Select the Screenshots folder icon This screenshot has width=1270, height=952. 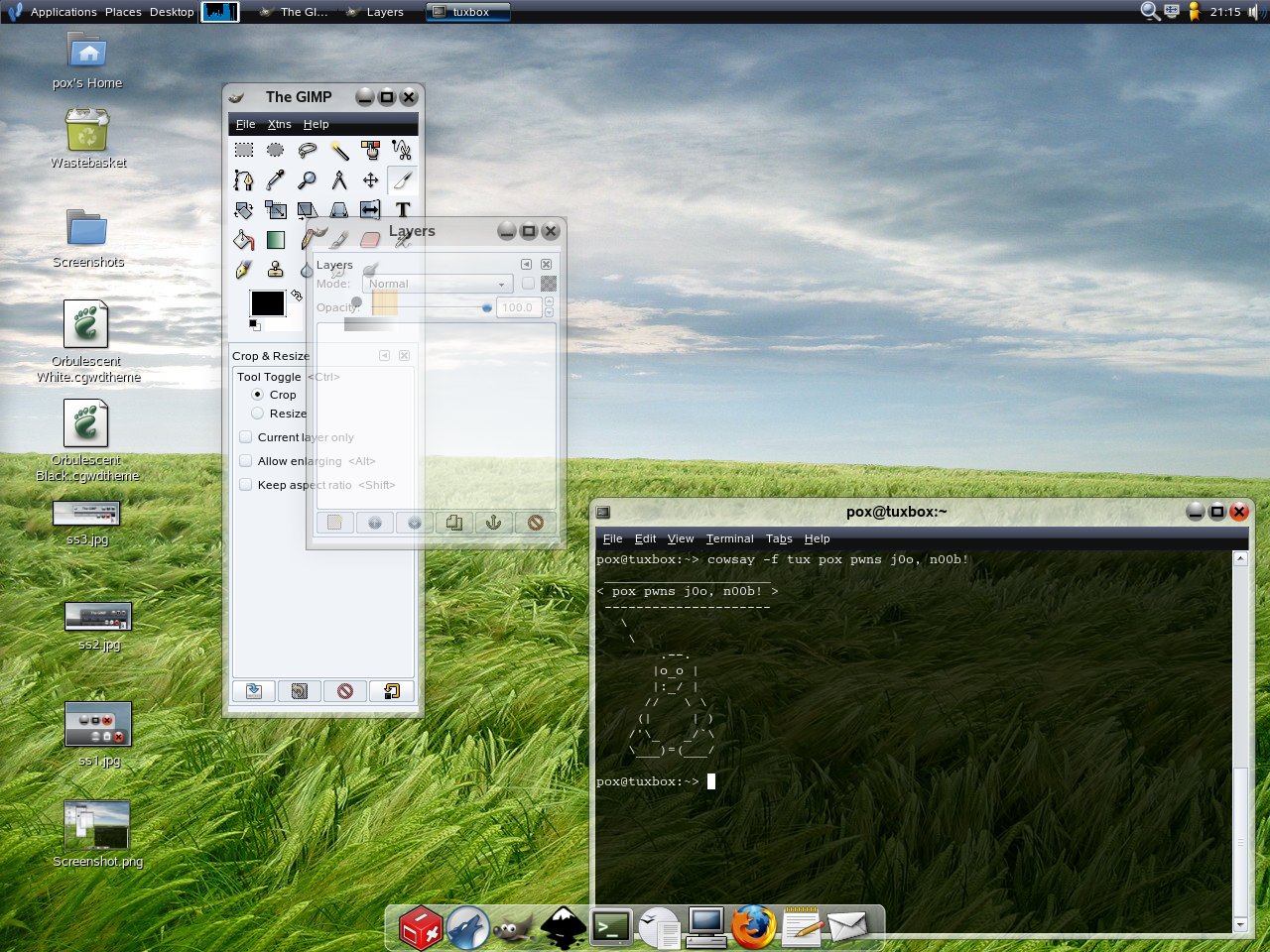[87, 227]
